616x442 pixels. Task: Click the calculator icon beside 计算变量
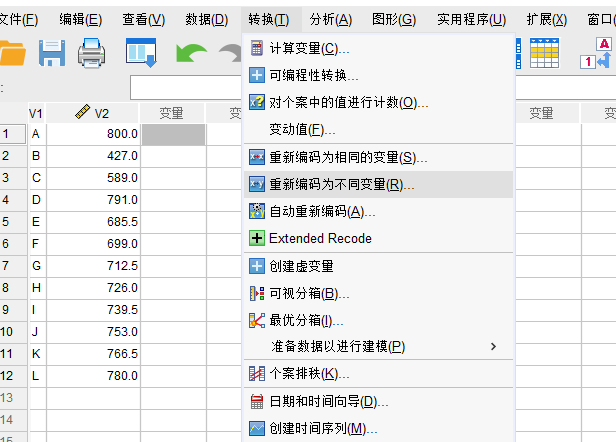click(257, 48)
